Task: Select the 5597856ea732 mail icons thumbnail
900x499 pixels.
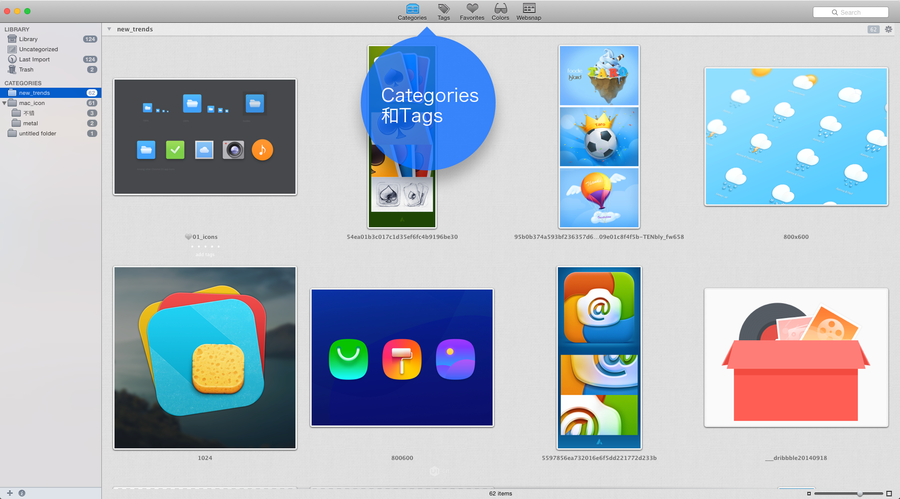Action: [599, 358]
